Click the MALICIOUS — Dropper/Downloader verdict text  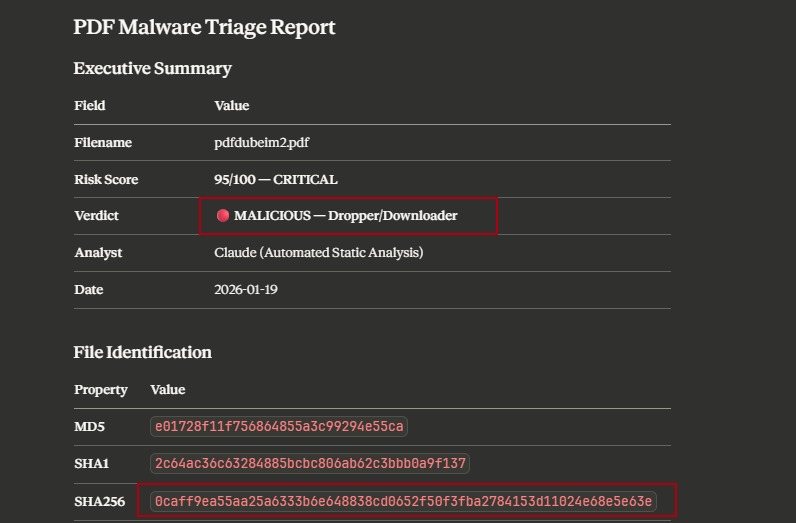[345, 216]
